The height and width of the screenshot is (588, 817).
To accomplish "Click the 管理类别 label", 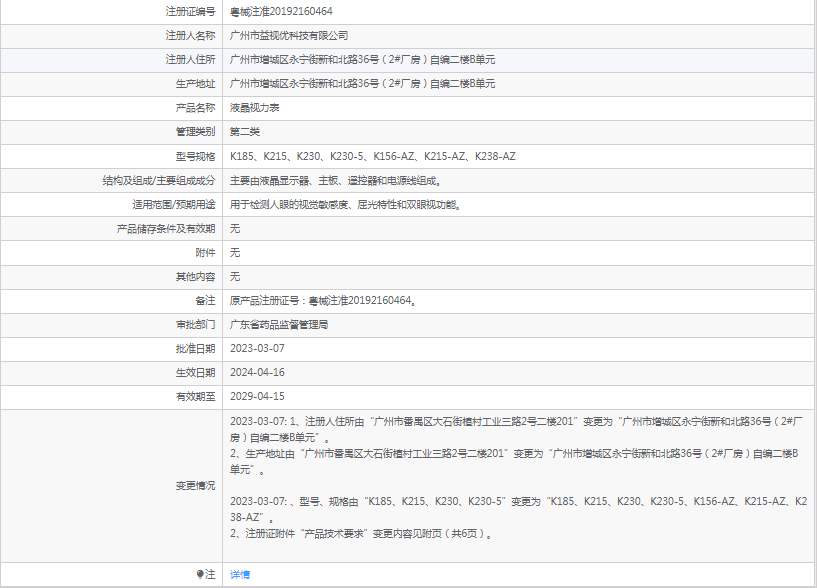I will point(195,131).
